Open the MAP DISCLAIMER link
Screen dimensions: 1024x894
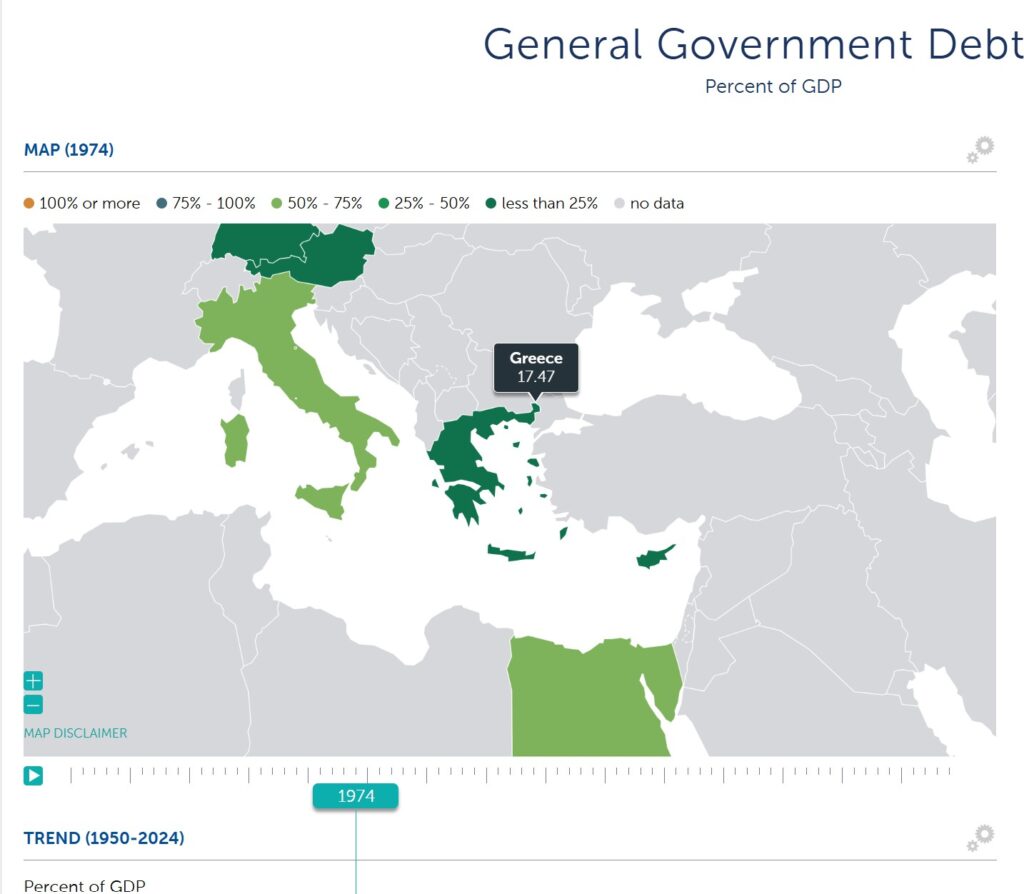76,733
